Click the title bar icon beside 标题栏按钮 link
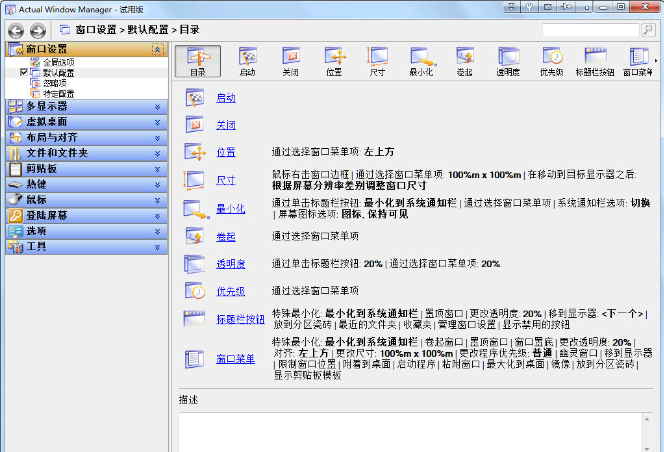Viewport: 664px width, 452px height. click(194, 319)
